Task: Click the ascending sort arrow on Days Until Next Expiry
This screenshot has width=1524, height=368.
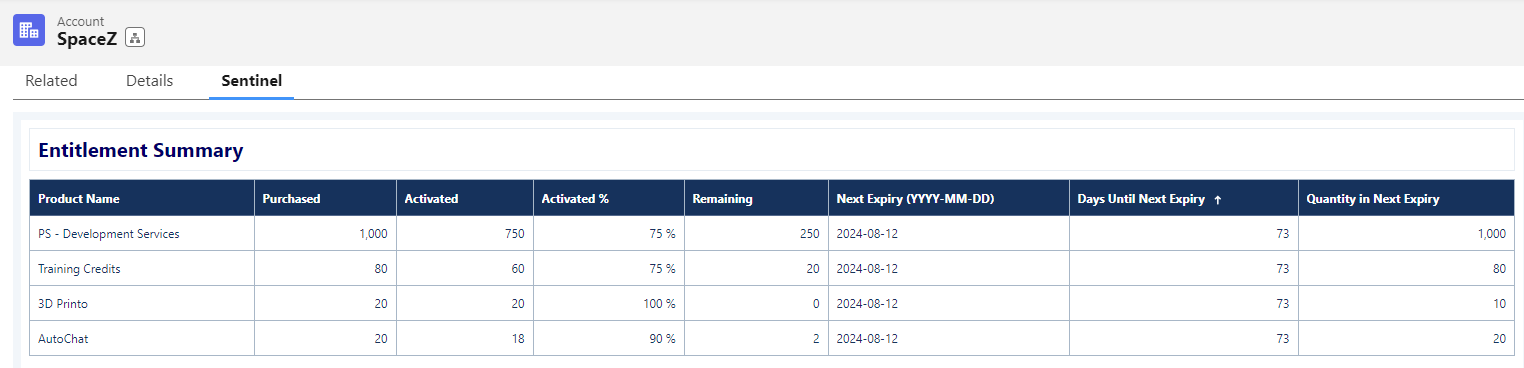Action: click(x=1217, y=199)
